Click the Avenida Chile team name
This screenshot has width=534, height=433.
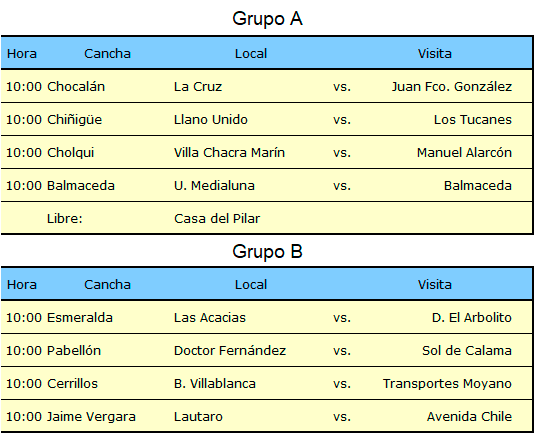click(470, 417)
